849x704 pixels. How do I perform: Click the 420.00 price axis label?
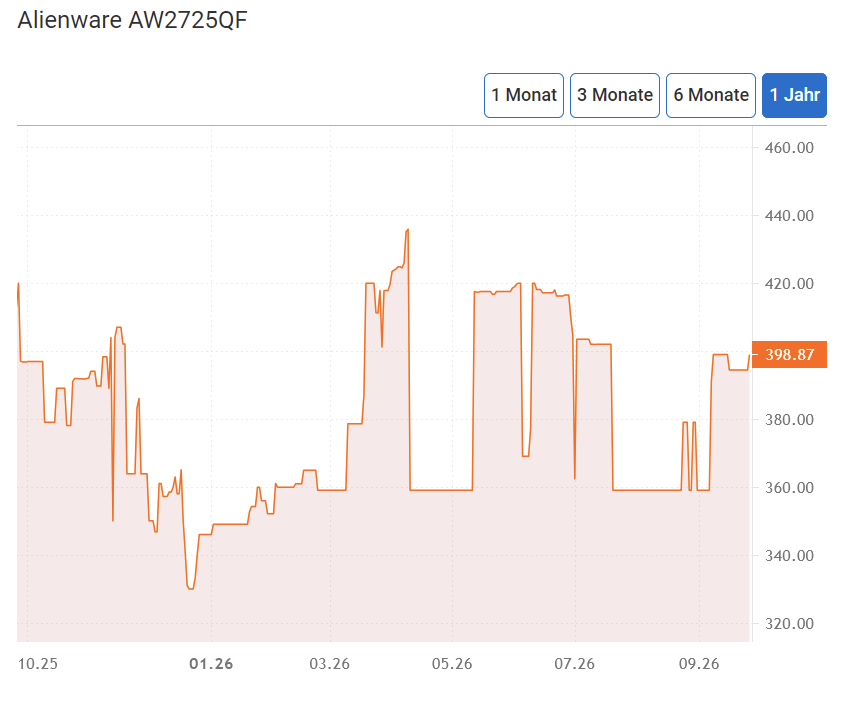789,284
